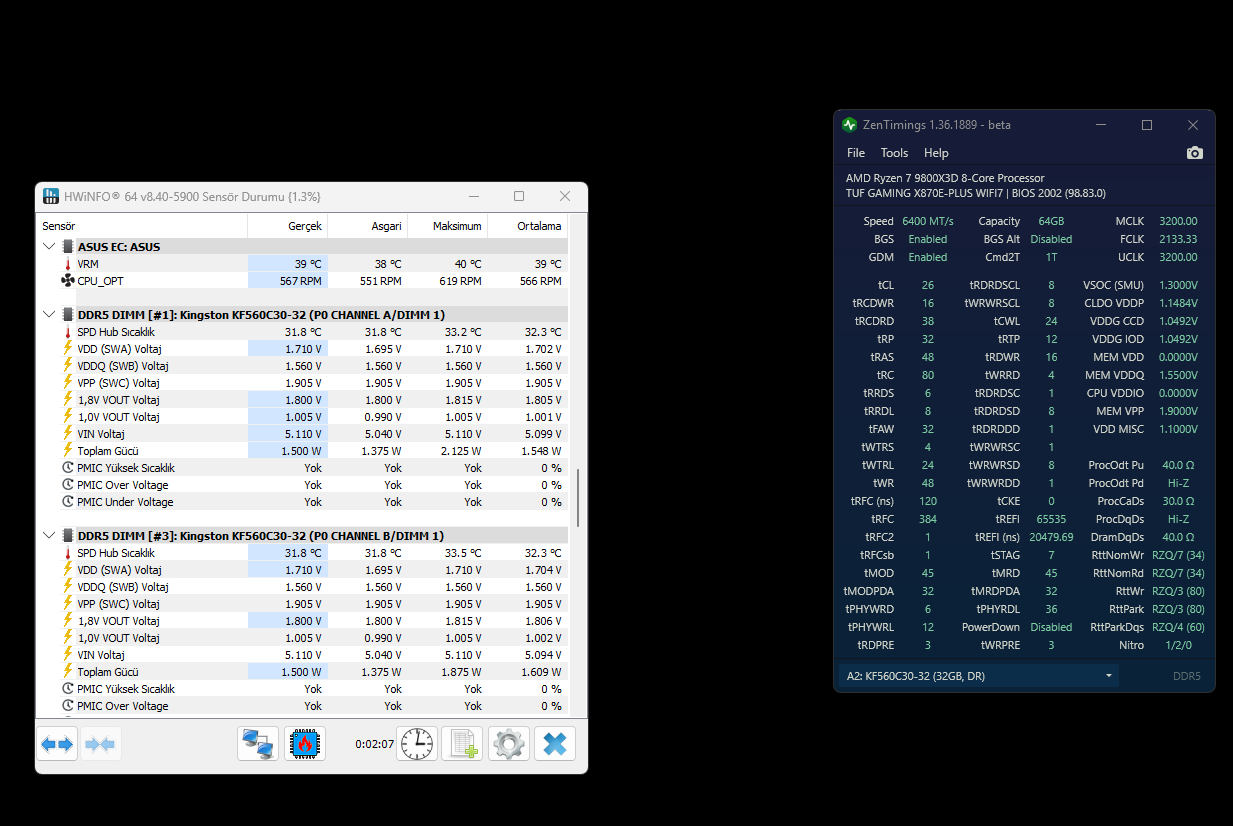Click the Maksimum column header
This screenshot has height=826, width=1233.
click(x=447, y=226)
